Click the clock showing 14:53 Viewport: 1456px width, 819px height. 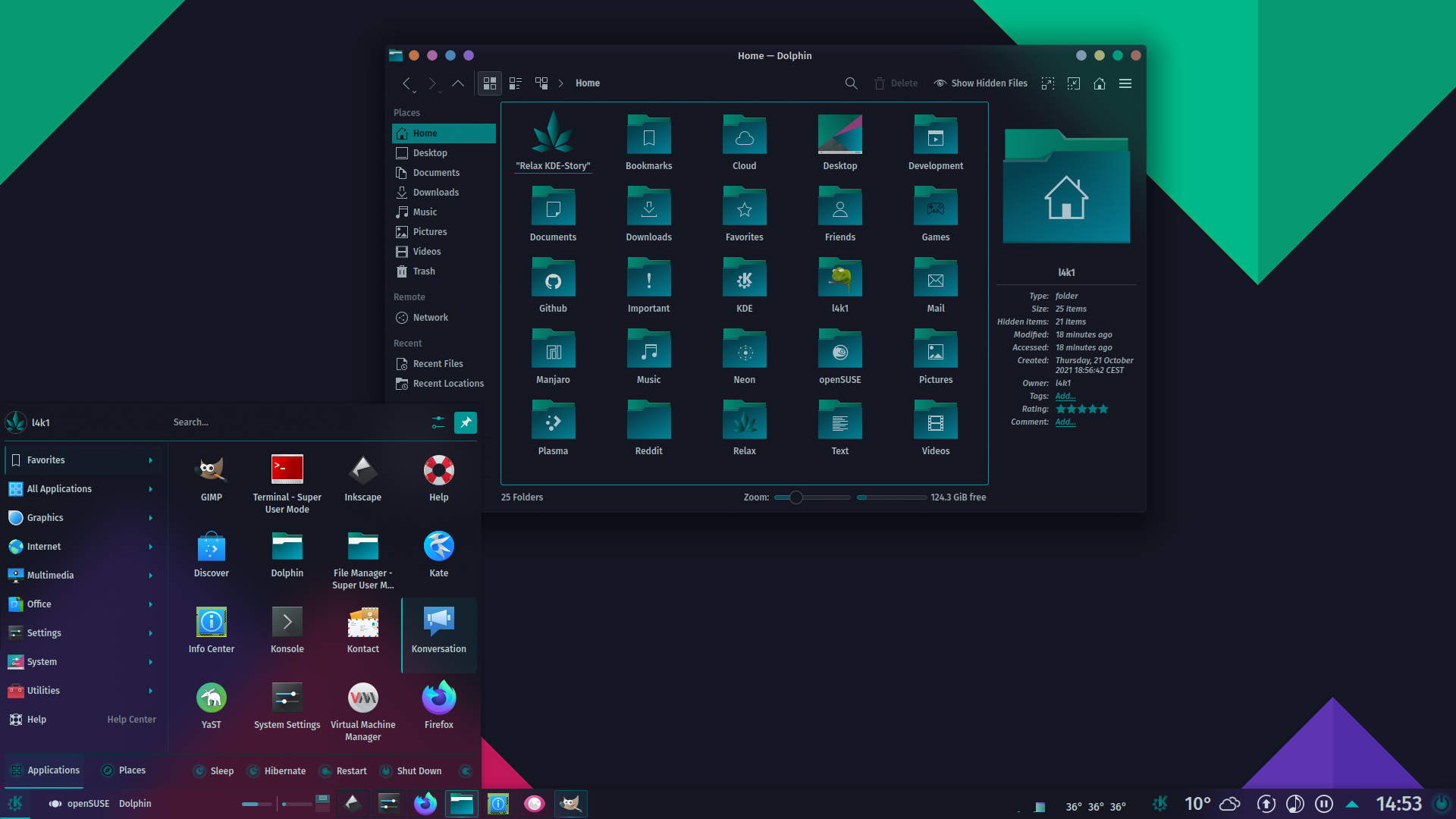pyautogui.click(x=1399, y=804)
